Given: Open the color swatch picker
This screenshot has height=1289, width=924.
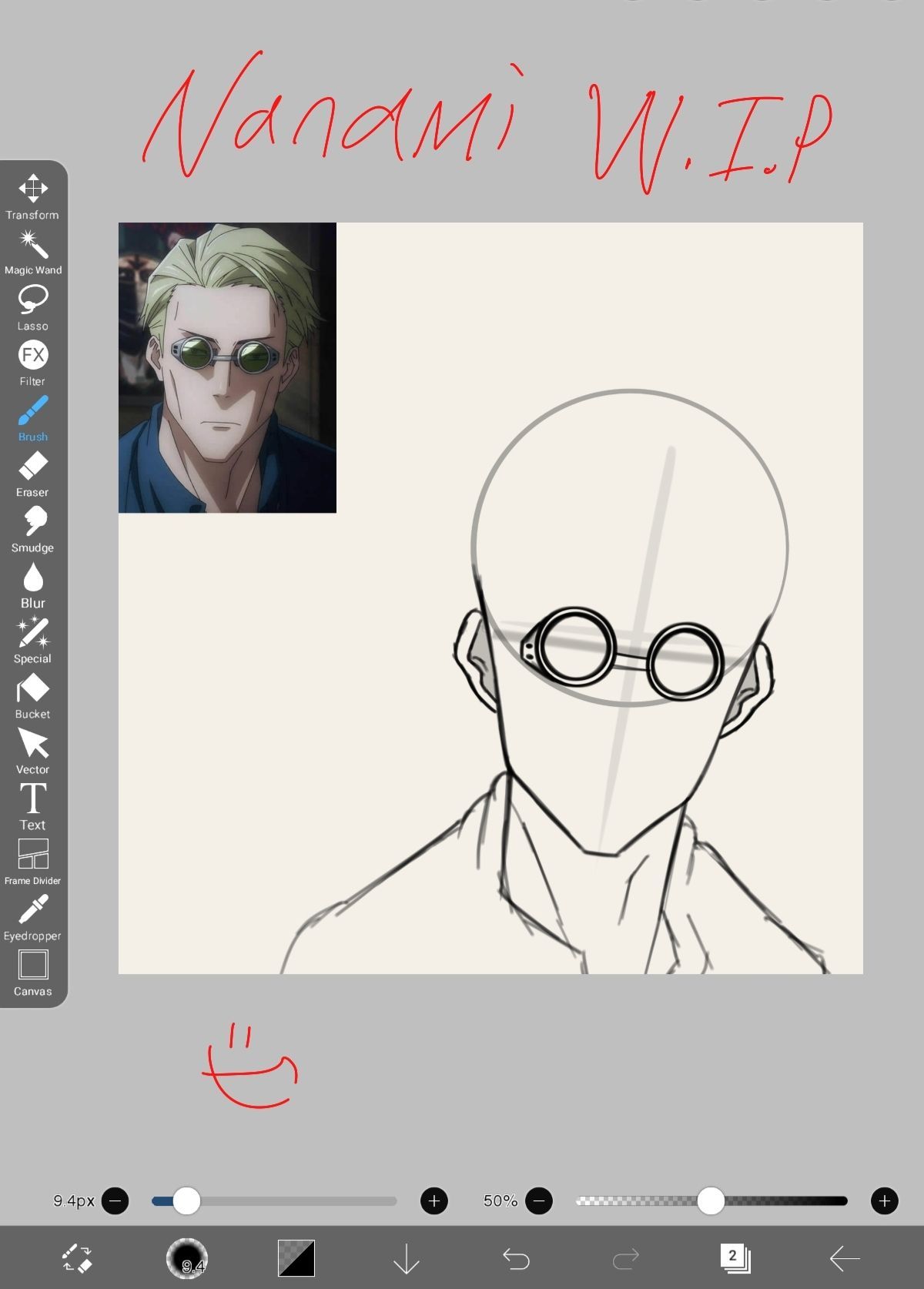Looking at the screenshot, I should pyautogui.click(x=296, y=1258).
